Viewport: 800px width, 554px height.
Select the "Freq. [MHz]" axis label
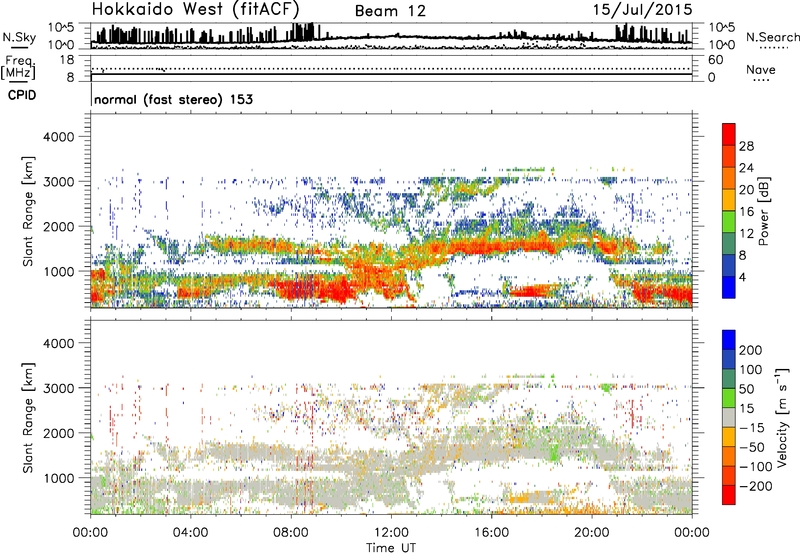click(x=19, y=68)
